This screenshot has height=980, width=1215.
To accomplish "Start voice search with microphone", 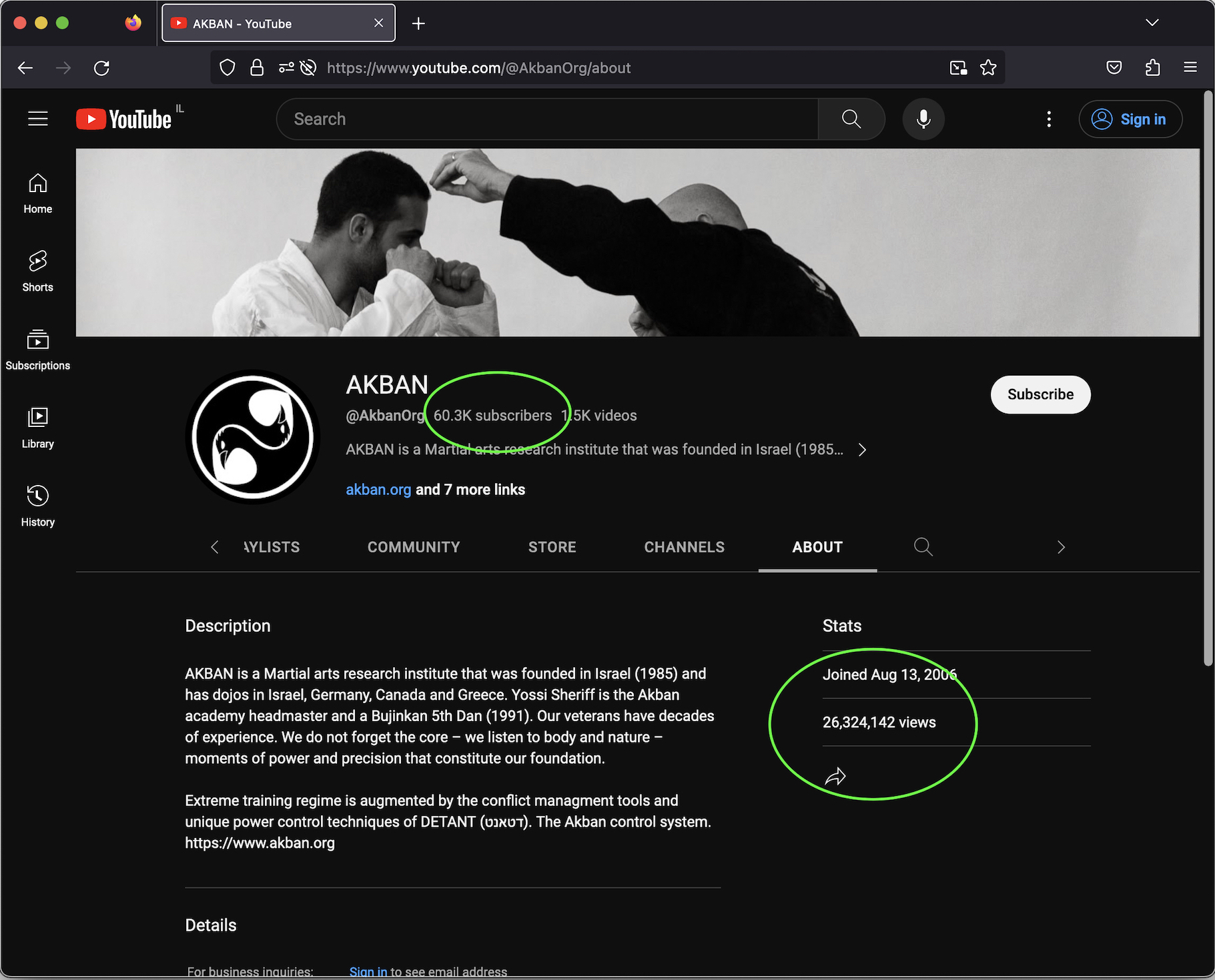I will pyautogui.click(x=923, y=119).
